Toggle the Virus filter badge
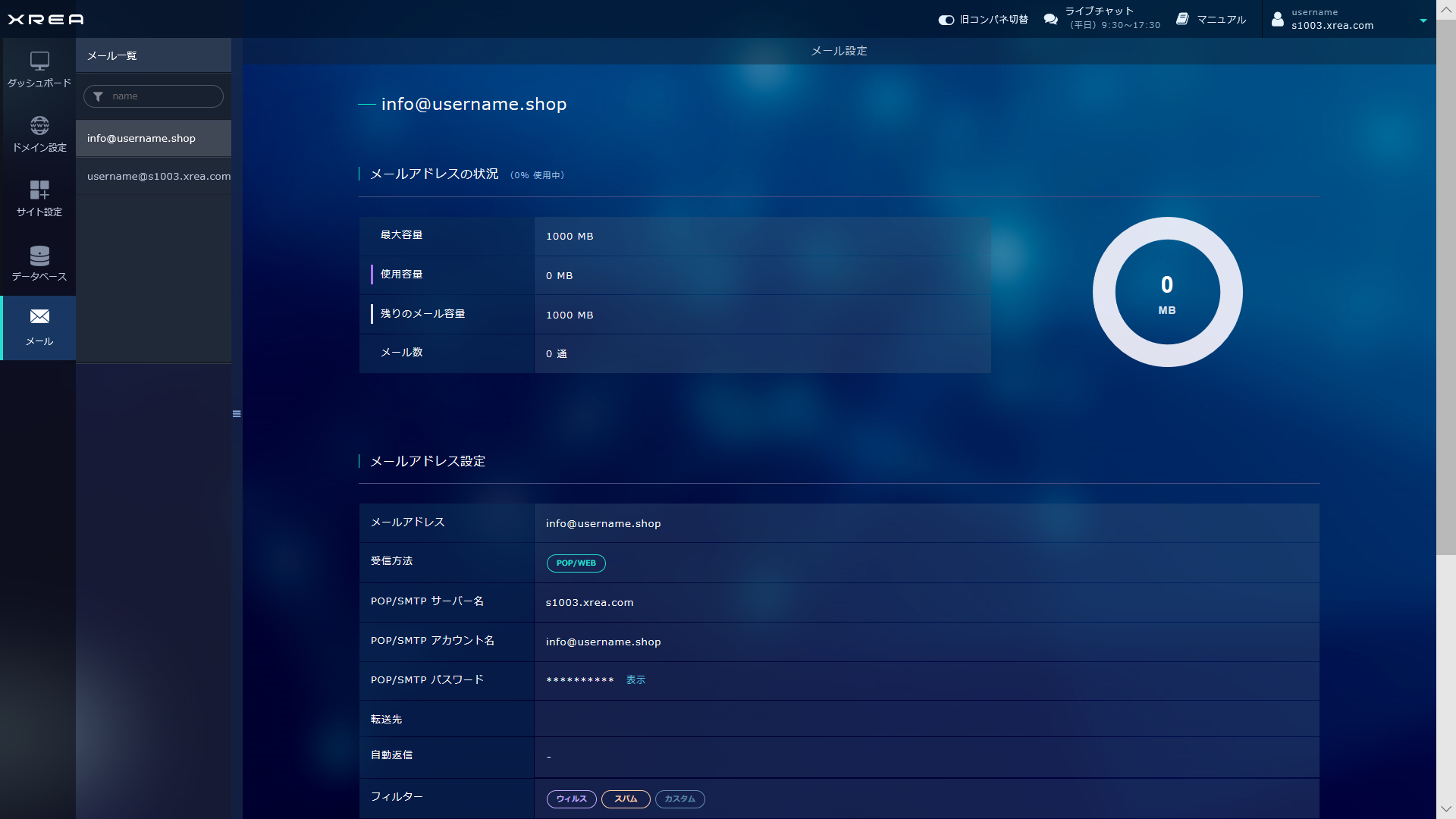 tap(571, 799)
